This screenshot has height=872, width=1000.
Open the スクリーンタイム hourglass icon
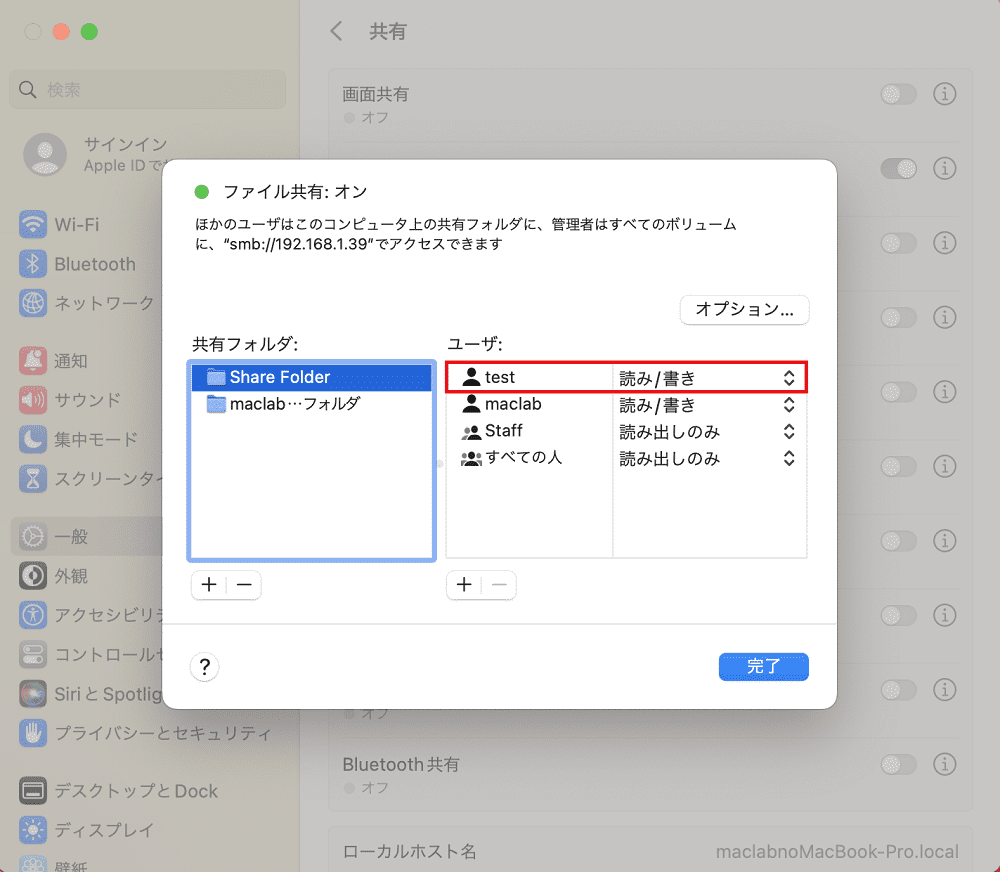pos(33,478)
